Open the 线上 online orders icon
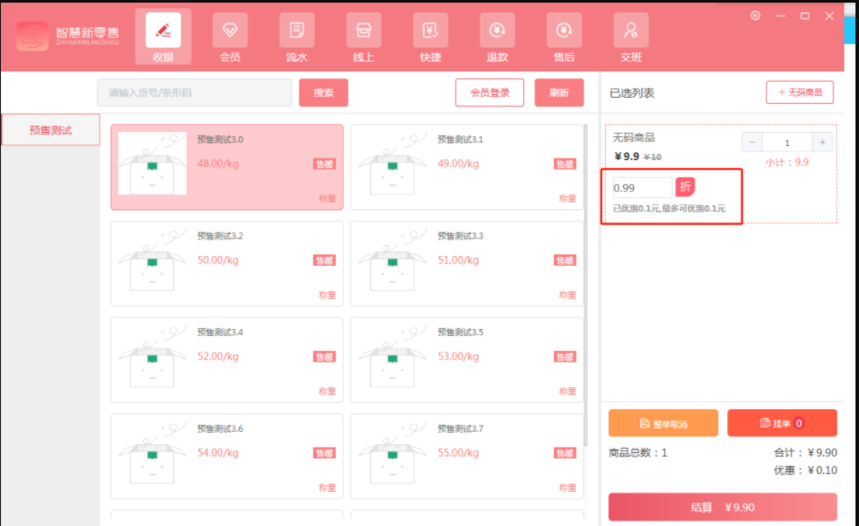Image resolution: width=859 pixels, height=526 pixels. 364,37
